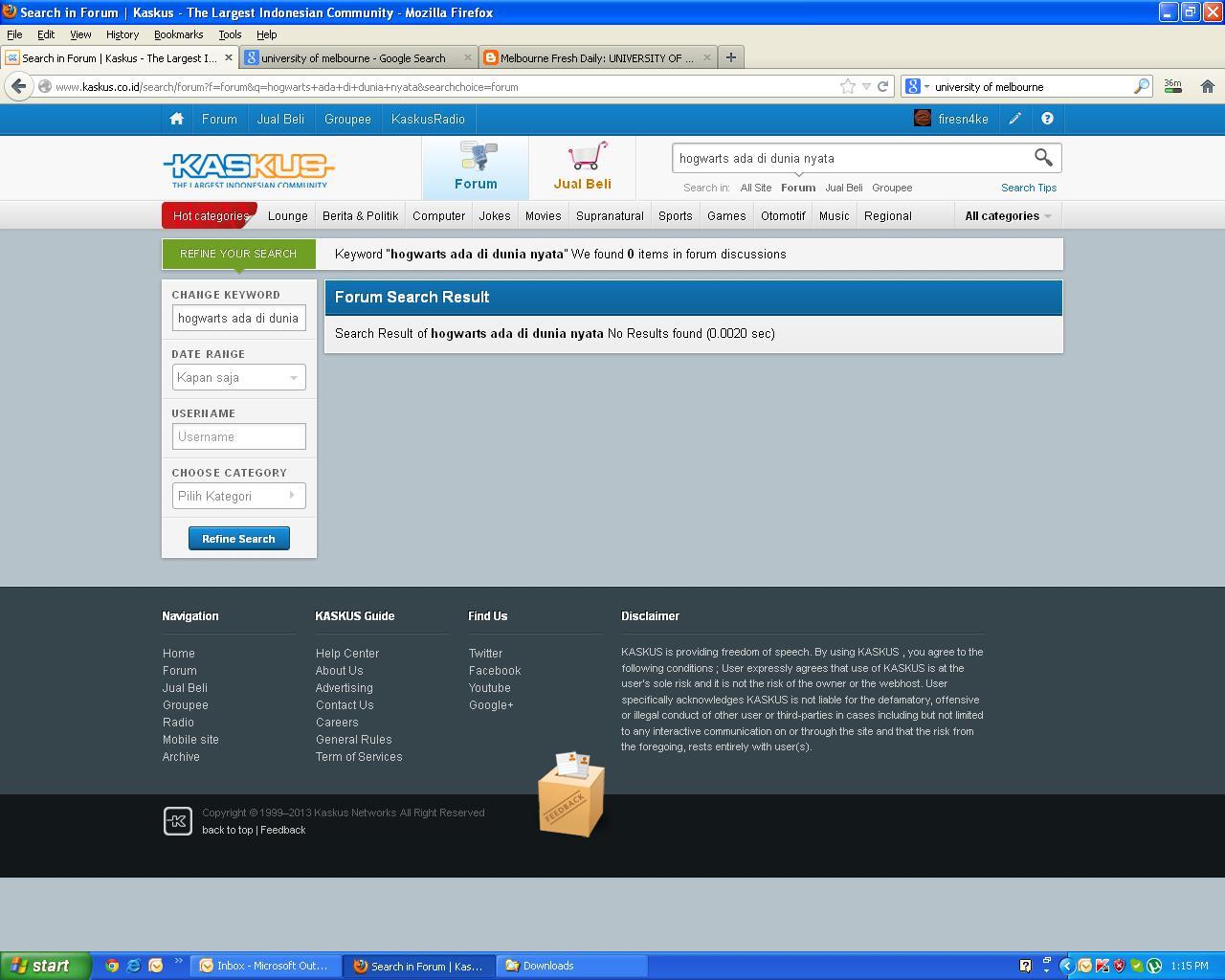Open a new tab with plus button
Viewport: 1225px width, 980px height.
click(x=731, y=57)
